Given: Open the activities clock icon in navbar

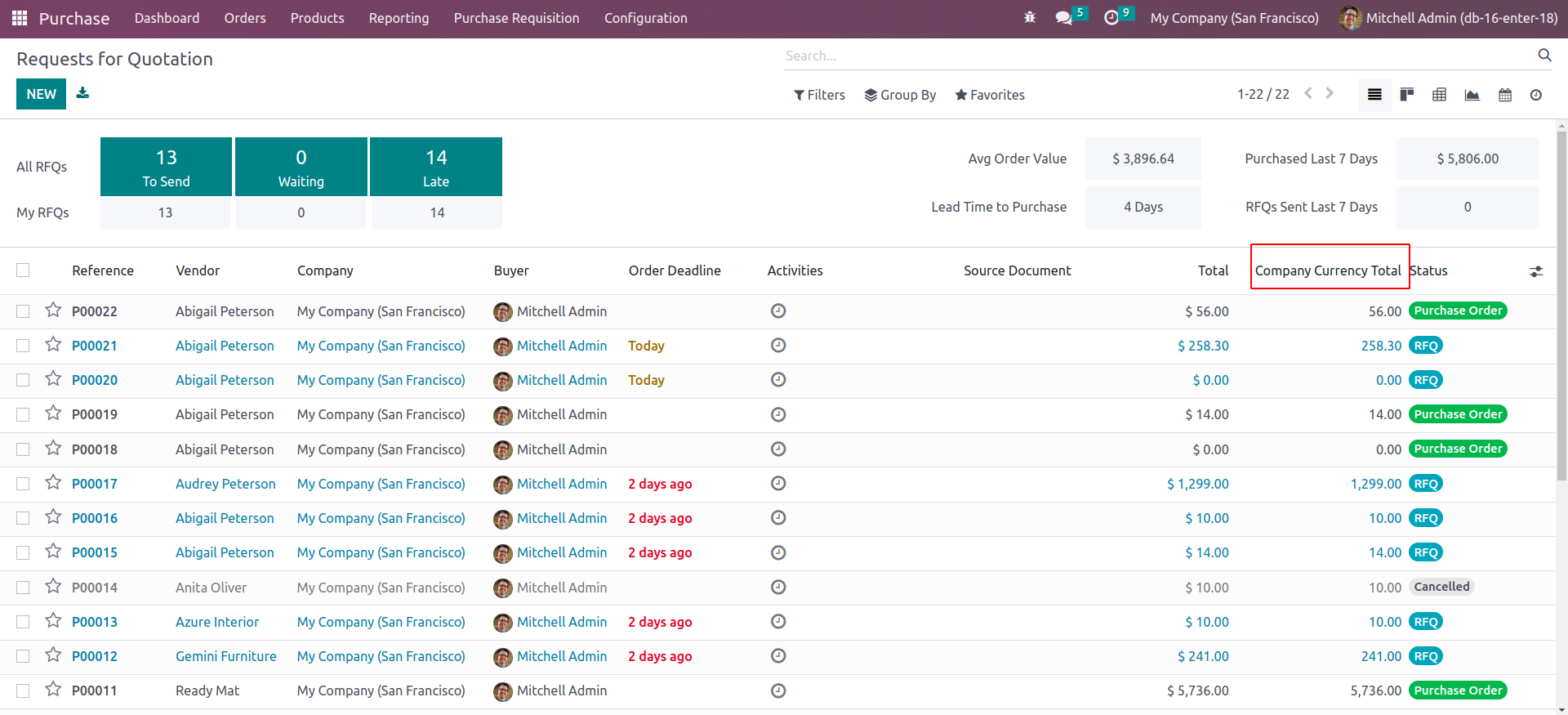Looking at the screenshot, I should (1111, 18).
